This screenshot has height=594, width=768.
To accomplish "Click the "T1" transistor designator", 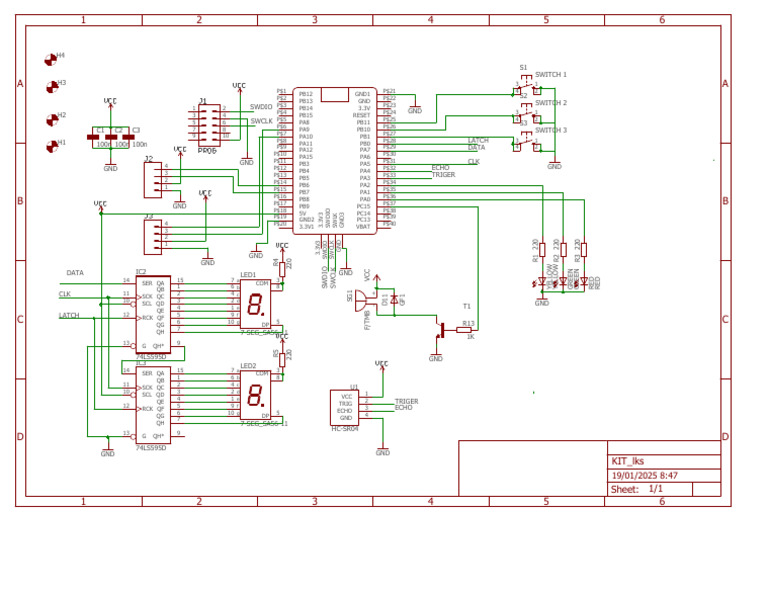I will tap(467, 306).
